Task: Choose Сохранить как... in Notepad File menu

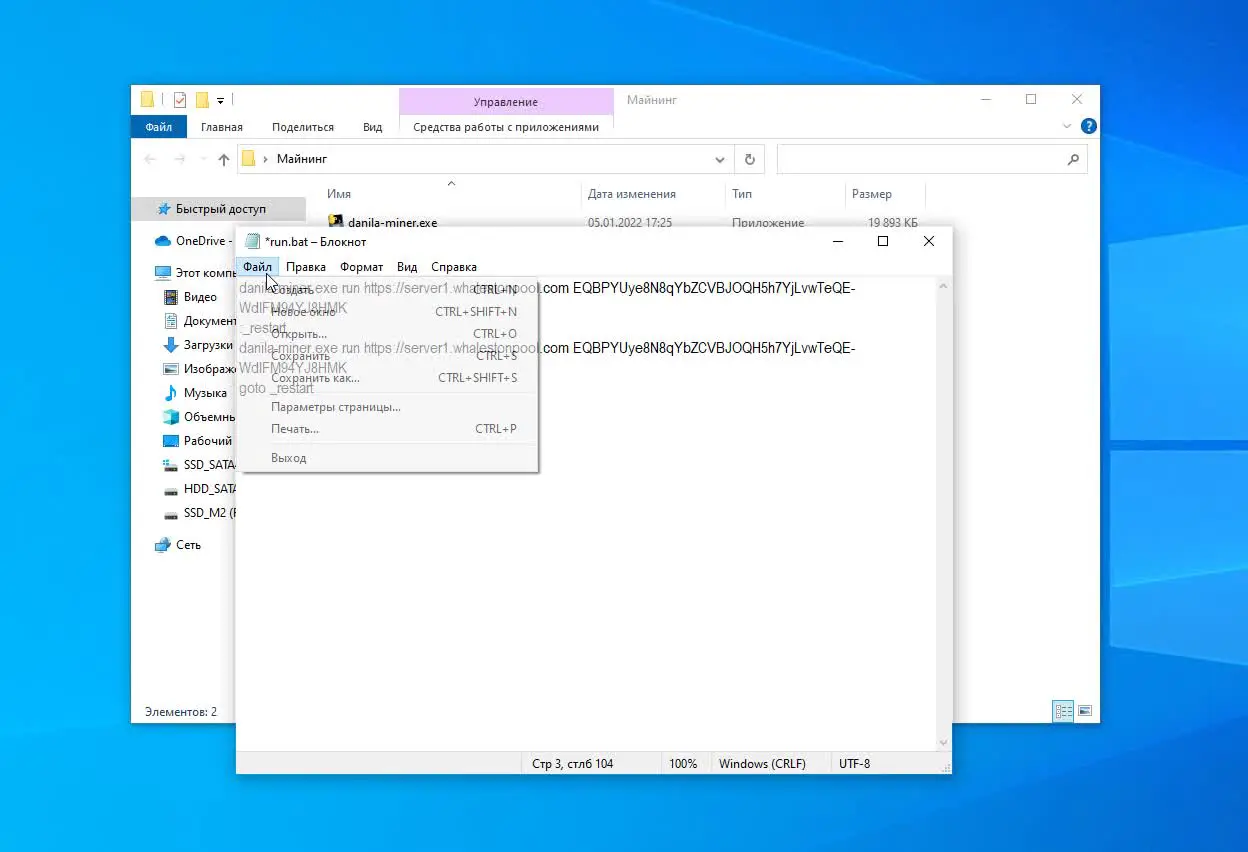Action: [x=315, y=378]
